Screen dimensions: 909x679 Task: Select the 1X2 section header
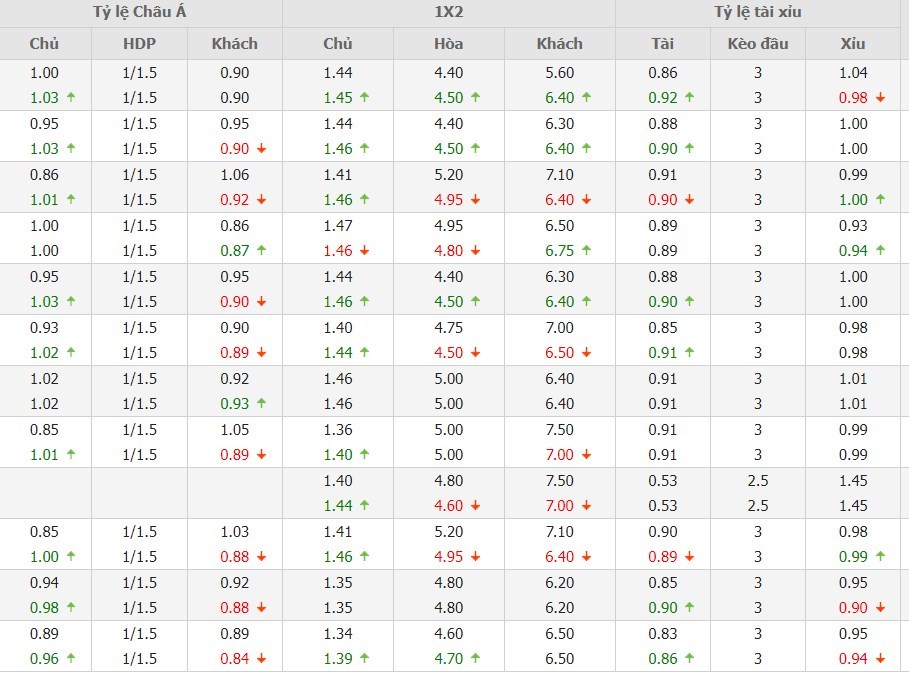pyautogui.click(x=449, y=13)
